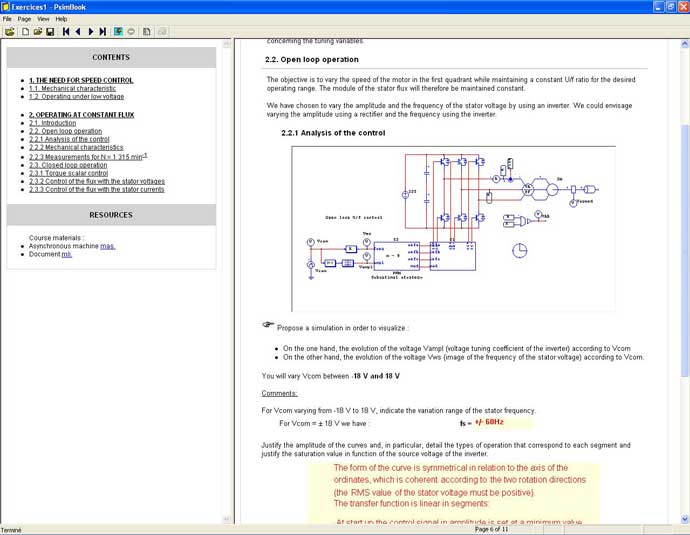Viewport: 690px width, 535px height.
Task: Open the File menu
Action: pyautogui.click(x=7, y=19)
